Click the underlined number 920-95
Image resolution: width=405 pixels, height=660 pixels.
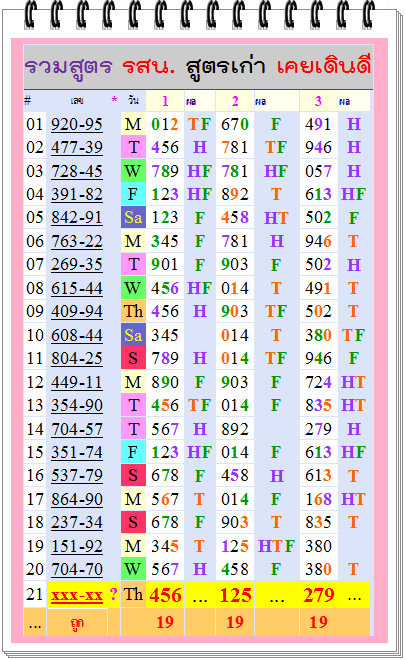[77, 125]
